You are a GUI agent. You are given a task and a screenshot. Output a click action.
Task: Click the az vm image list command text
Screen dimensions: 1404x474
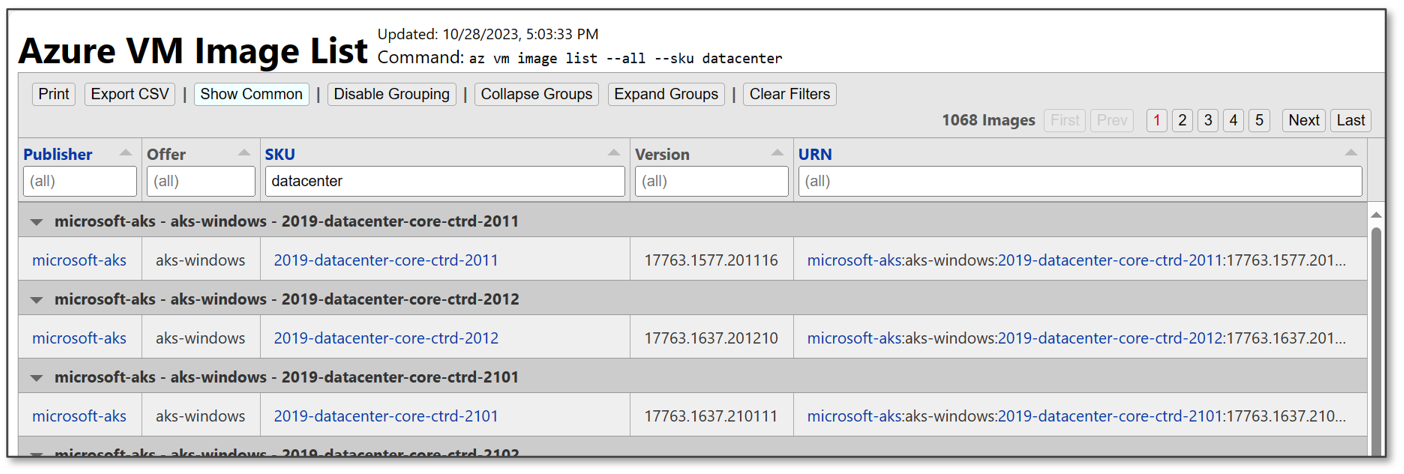click(x=626, y=58)
